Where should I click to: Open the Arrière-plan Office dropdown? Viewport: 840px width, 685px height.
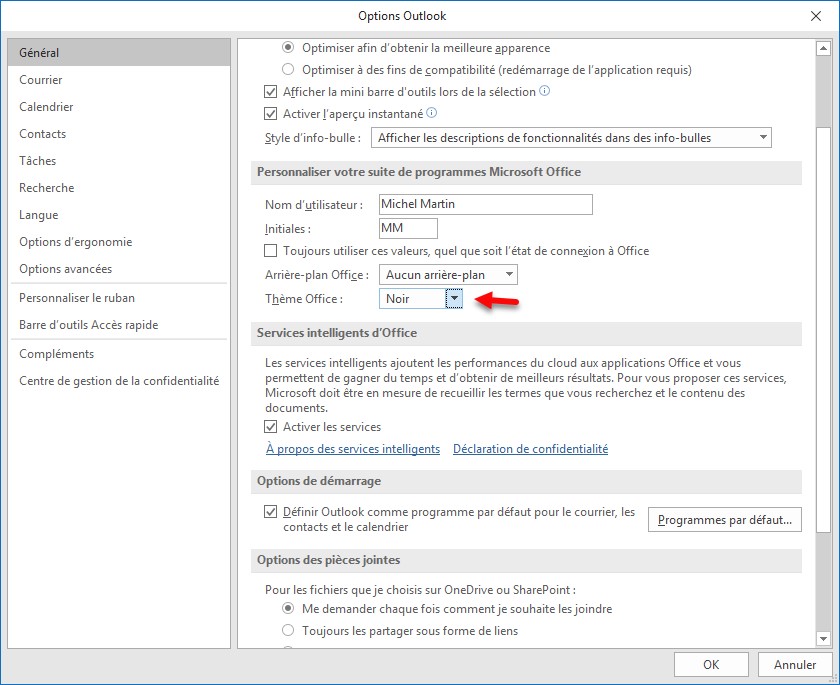point(448,275)
